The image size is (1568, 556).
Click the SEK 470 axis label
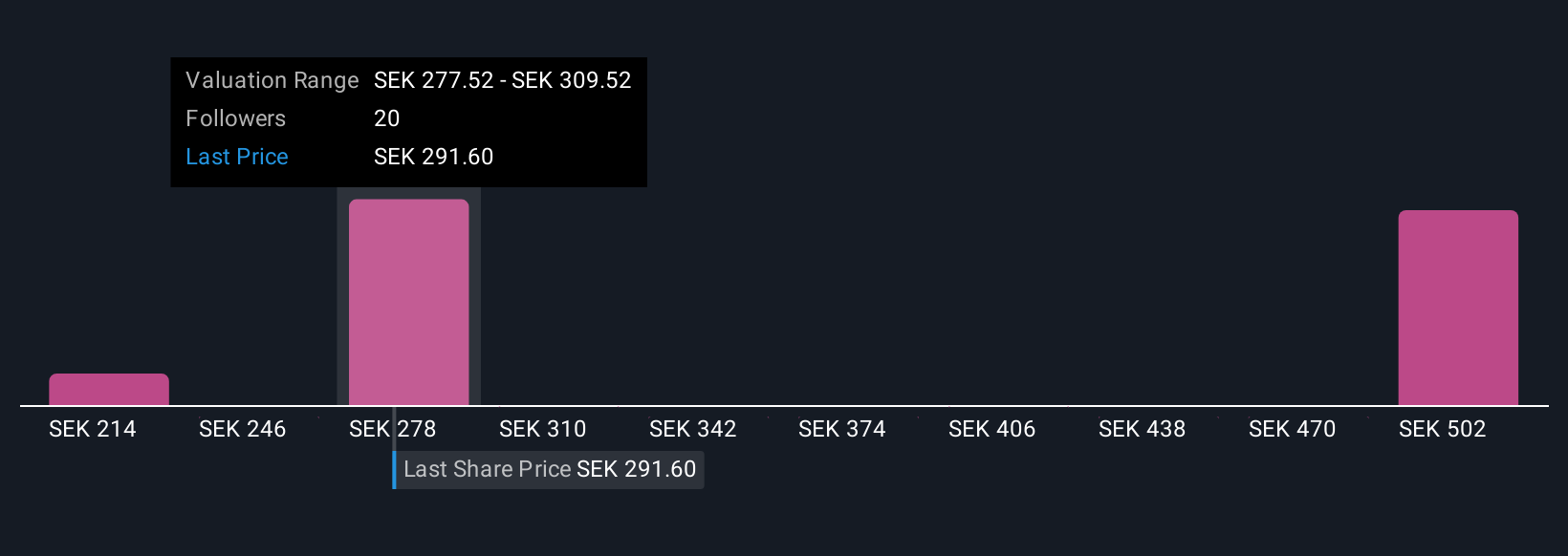click(x=1293, y=429)
